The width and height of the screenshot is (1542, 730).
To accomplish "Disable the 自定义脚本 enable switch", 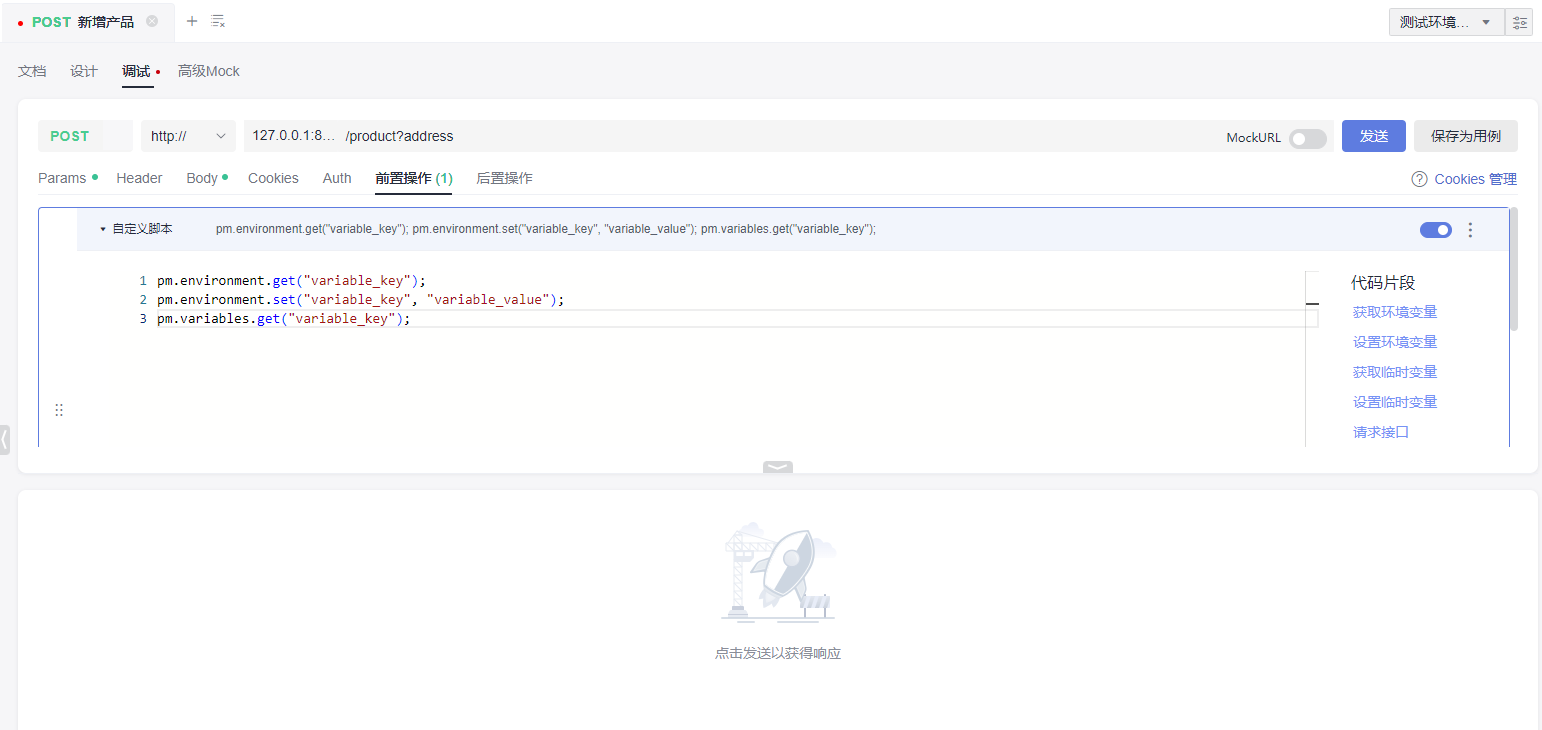I will (1435, 230).
